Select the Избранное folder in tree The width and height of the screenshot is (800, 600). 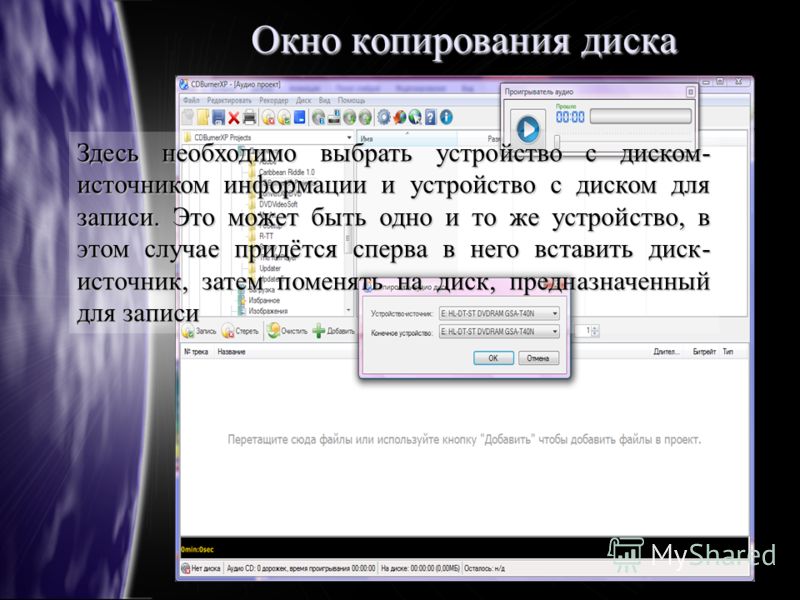[264, 300]
